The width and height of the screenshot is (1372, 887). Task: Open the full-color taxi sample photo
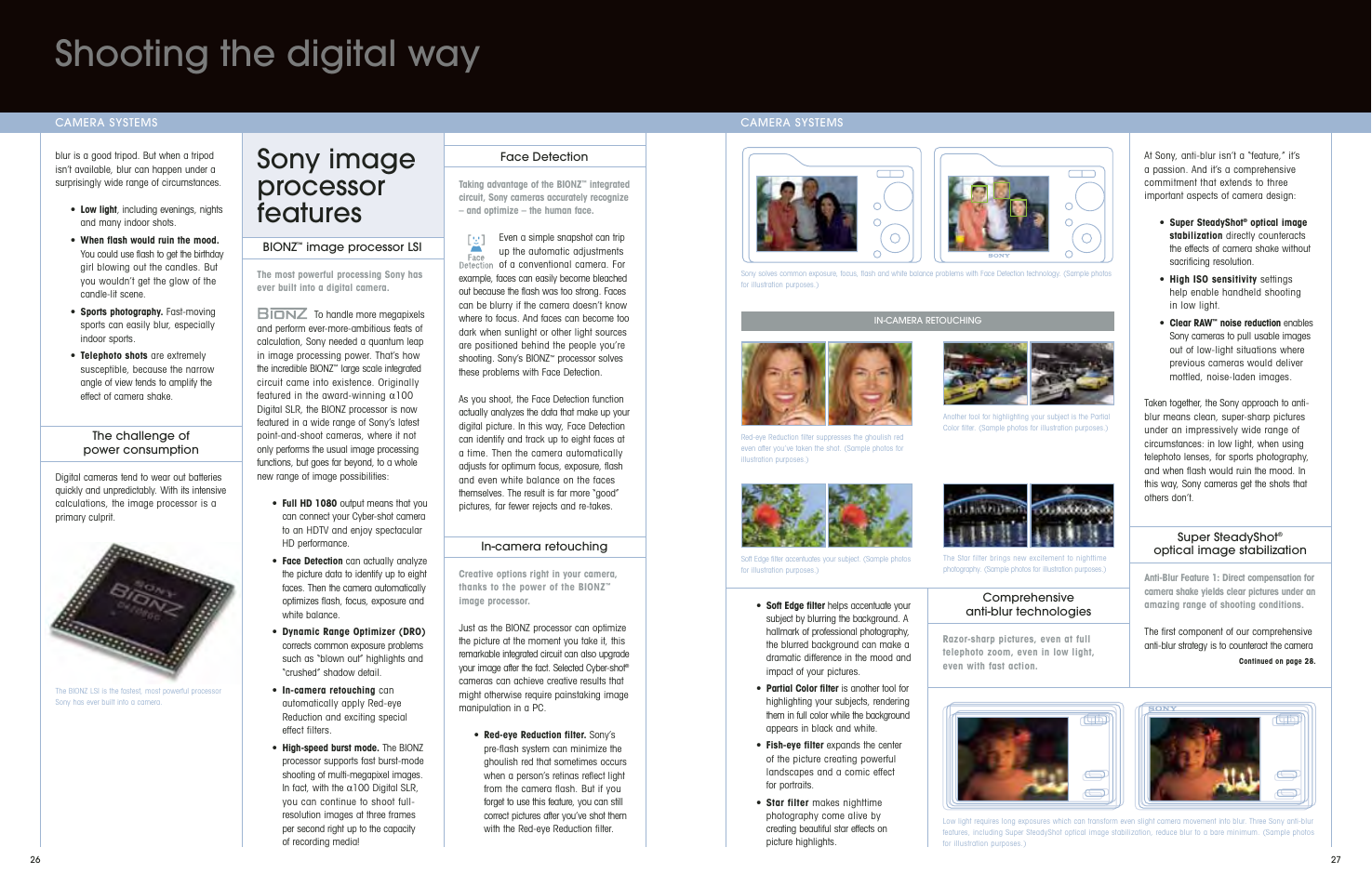[x=985, y=374]
